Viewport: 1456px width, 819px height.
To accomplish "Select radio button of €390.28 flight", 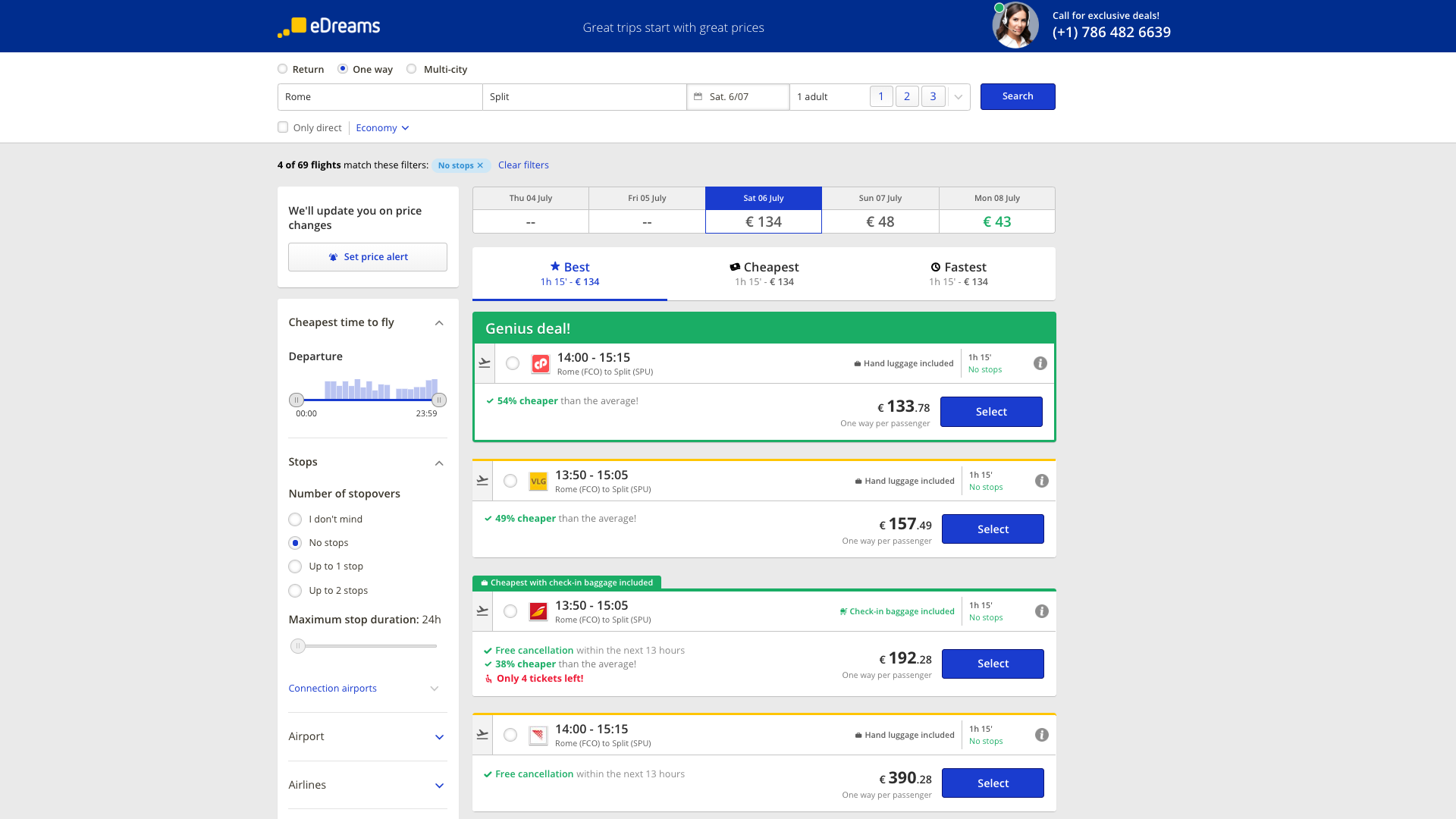I will (510, 735).
